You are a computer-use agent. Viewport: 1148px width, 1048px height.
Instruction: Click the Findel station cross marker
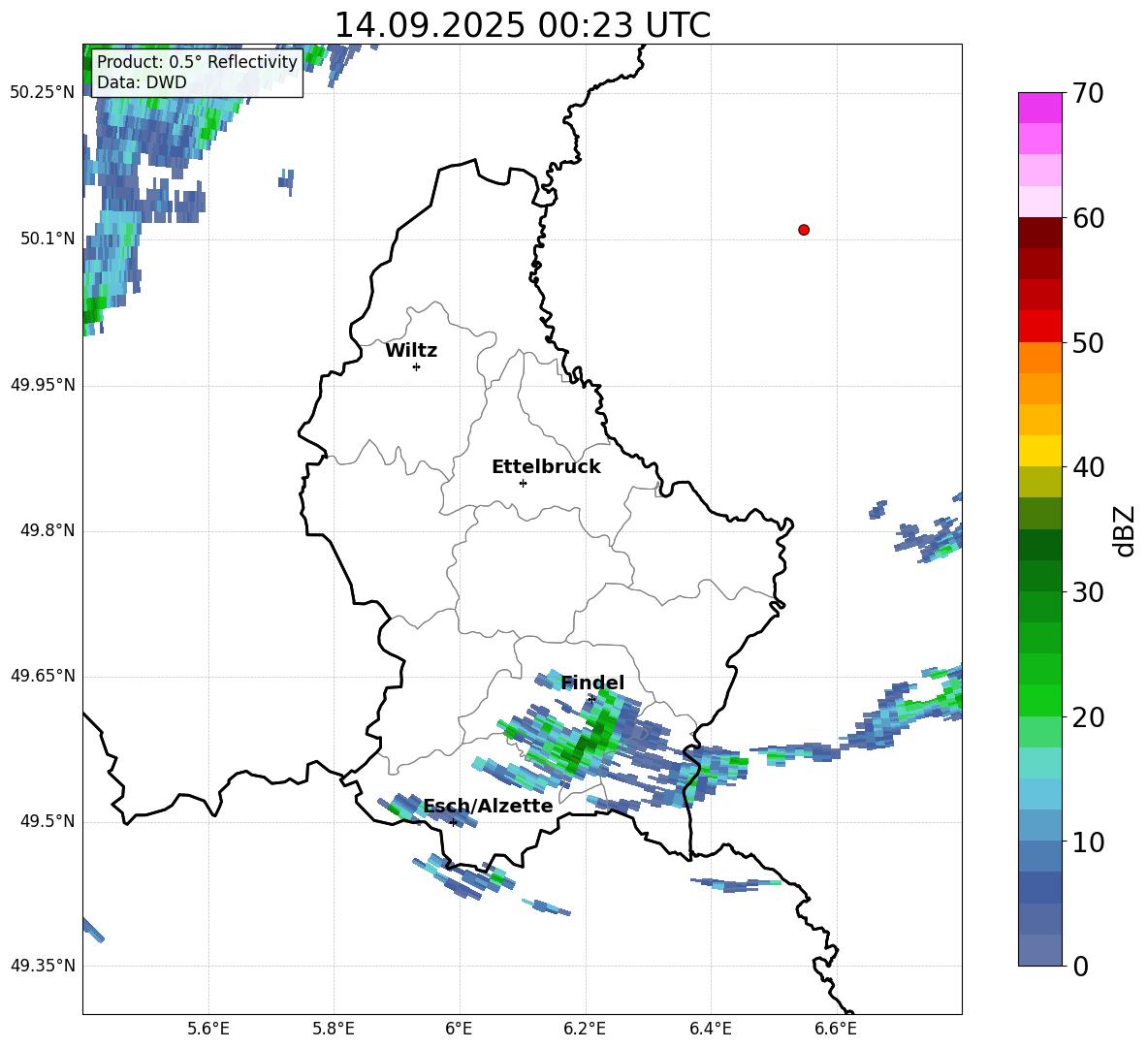click(x=591, y=698)
